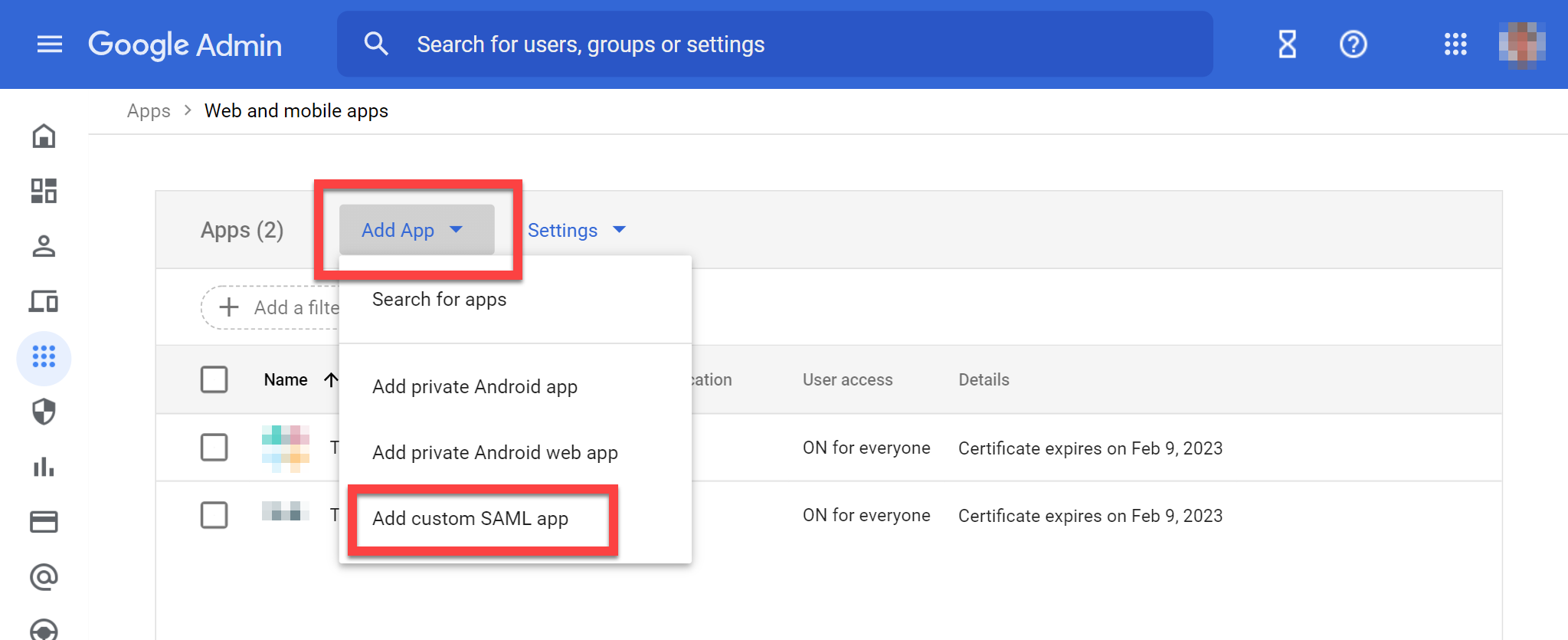
Task: Click the Apps (2) heading
Action: 242,230
